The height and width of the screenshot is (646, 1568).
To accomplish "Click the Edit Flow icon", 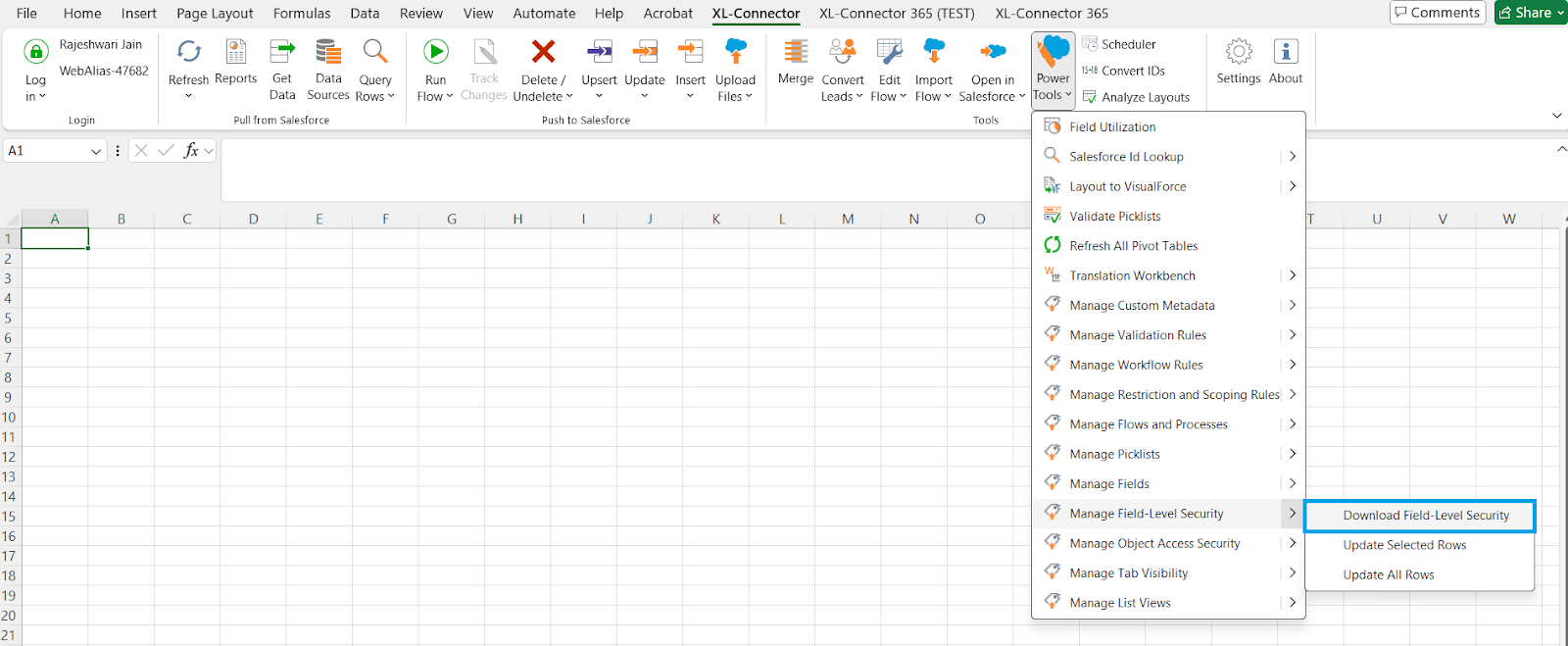I will [890, 51].
